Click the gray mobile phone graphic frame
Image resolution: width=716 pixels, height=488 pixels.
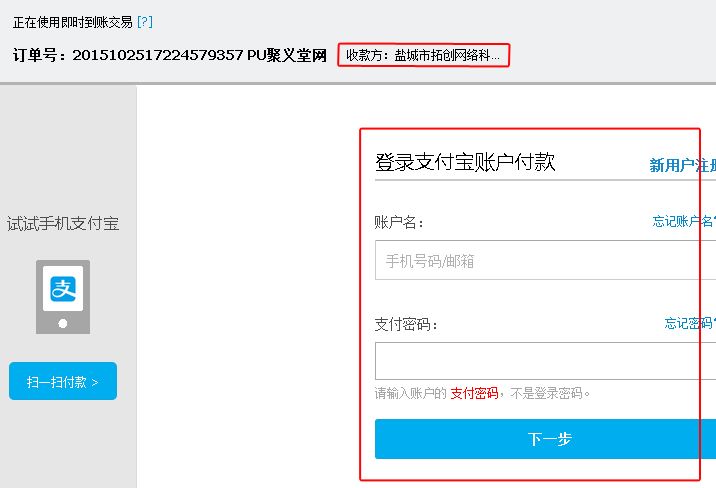[x=63, y=297]
